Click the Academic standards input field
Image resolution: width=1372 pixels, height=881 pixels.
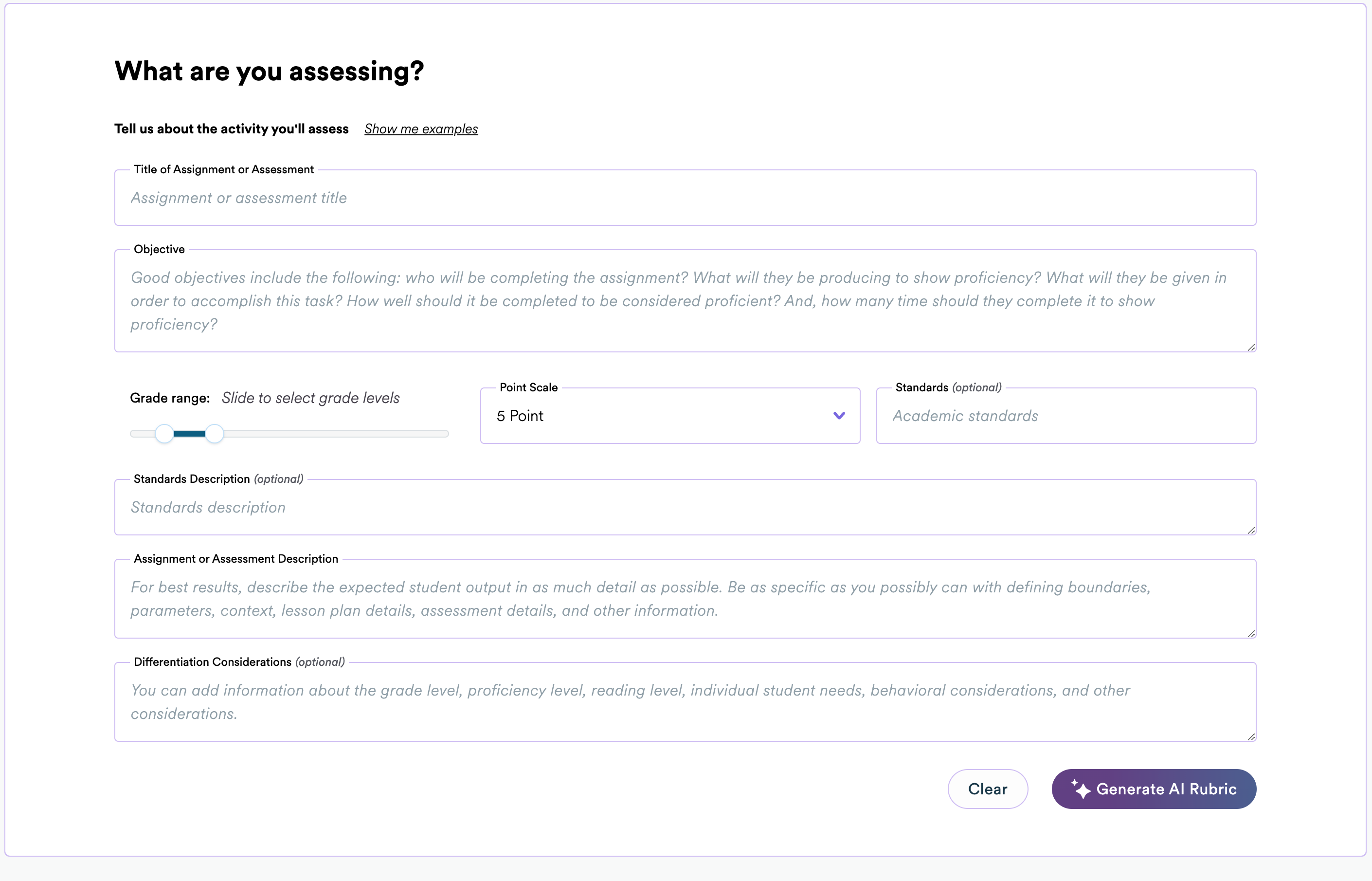(x=1065, y=416)
